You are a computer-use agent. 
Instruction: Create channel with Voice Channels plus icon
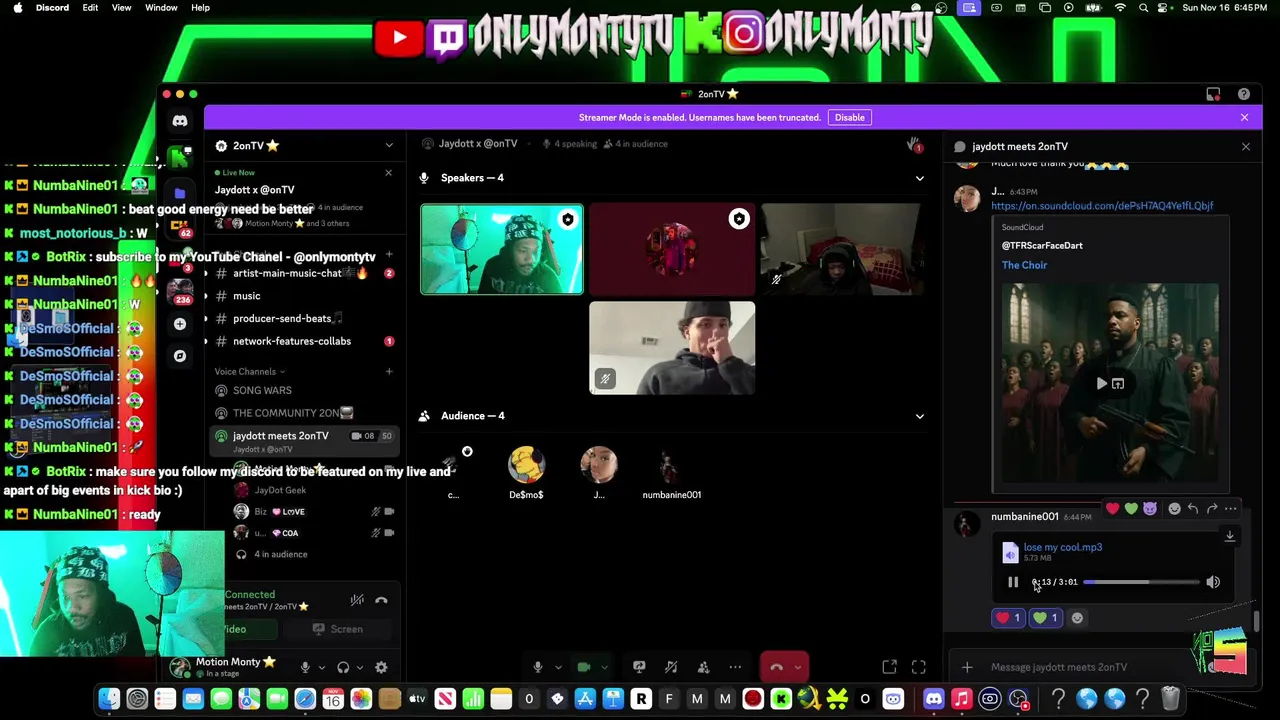pos(389,372)
